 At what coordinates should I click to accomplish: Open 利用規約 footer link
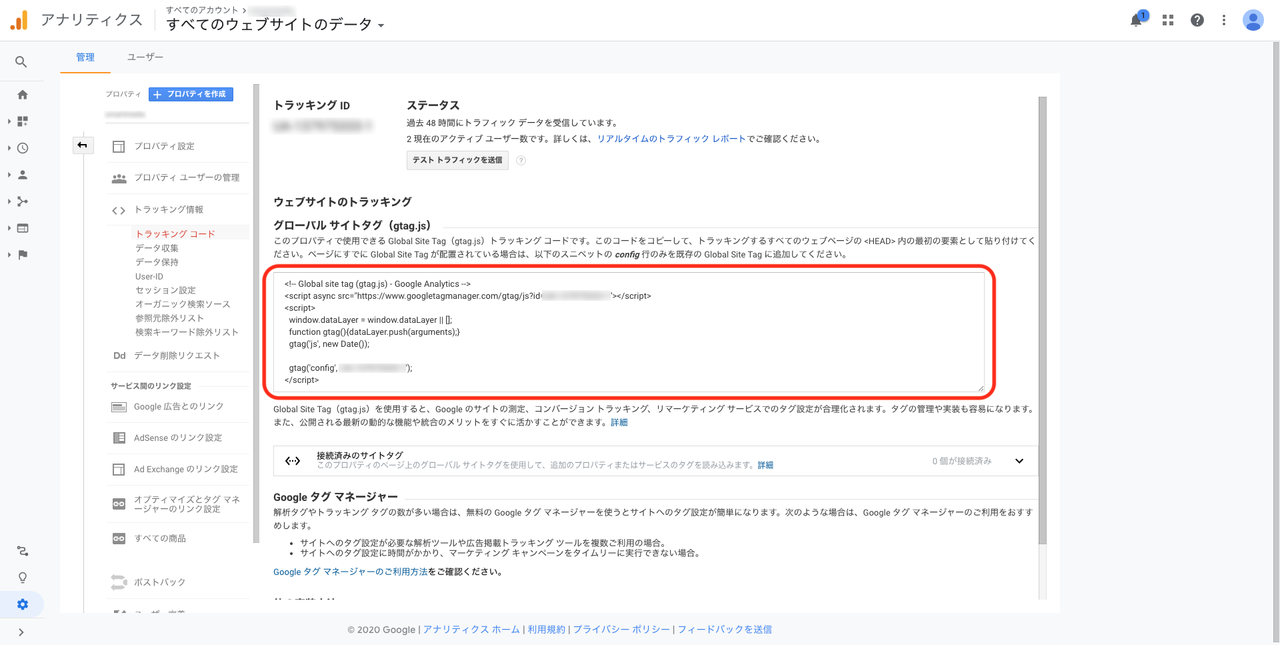tap(546, 630)
